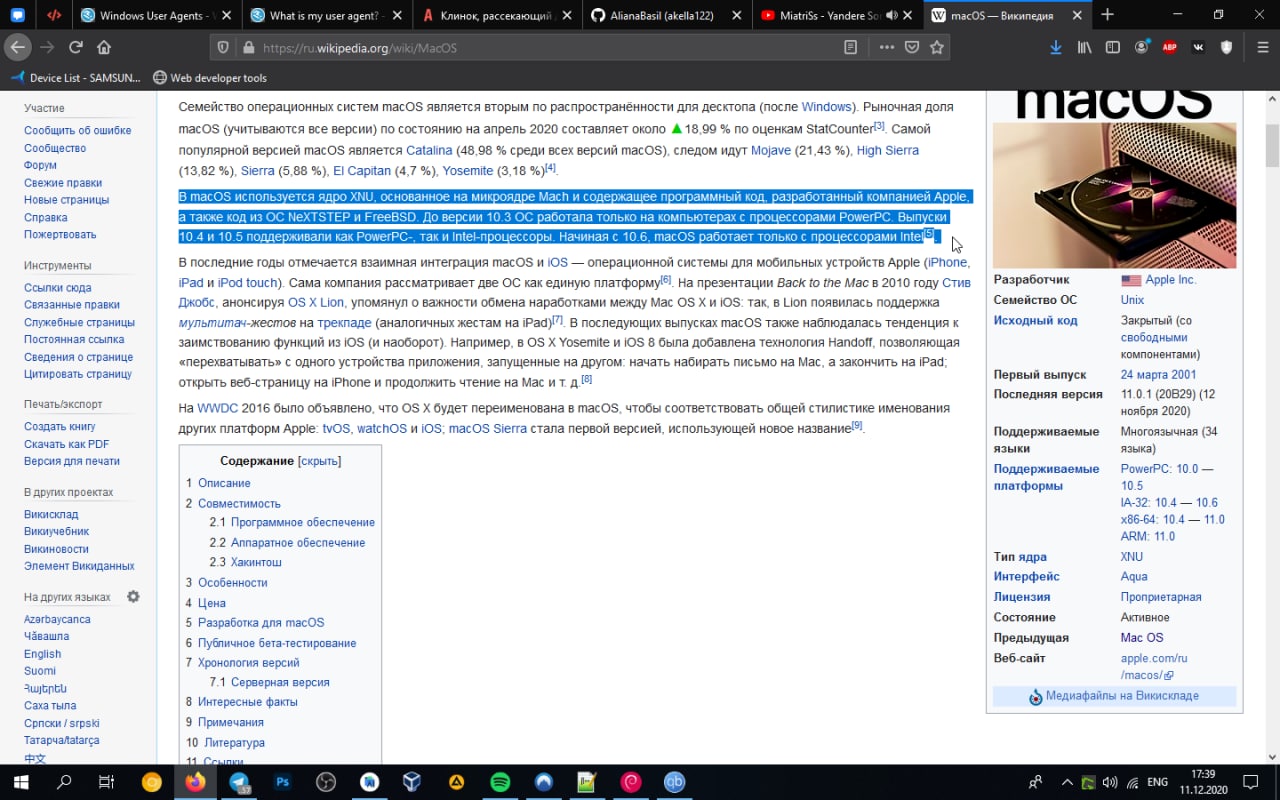Show hidden system tray icons
This screenshot has height=800, width=1280.
tap(1067, 782)
